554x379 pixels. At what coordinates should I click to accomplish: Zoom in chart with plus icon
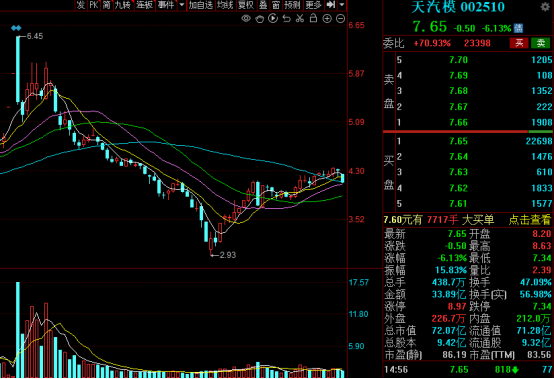[327, 19]
